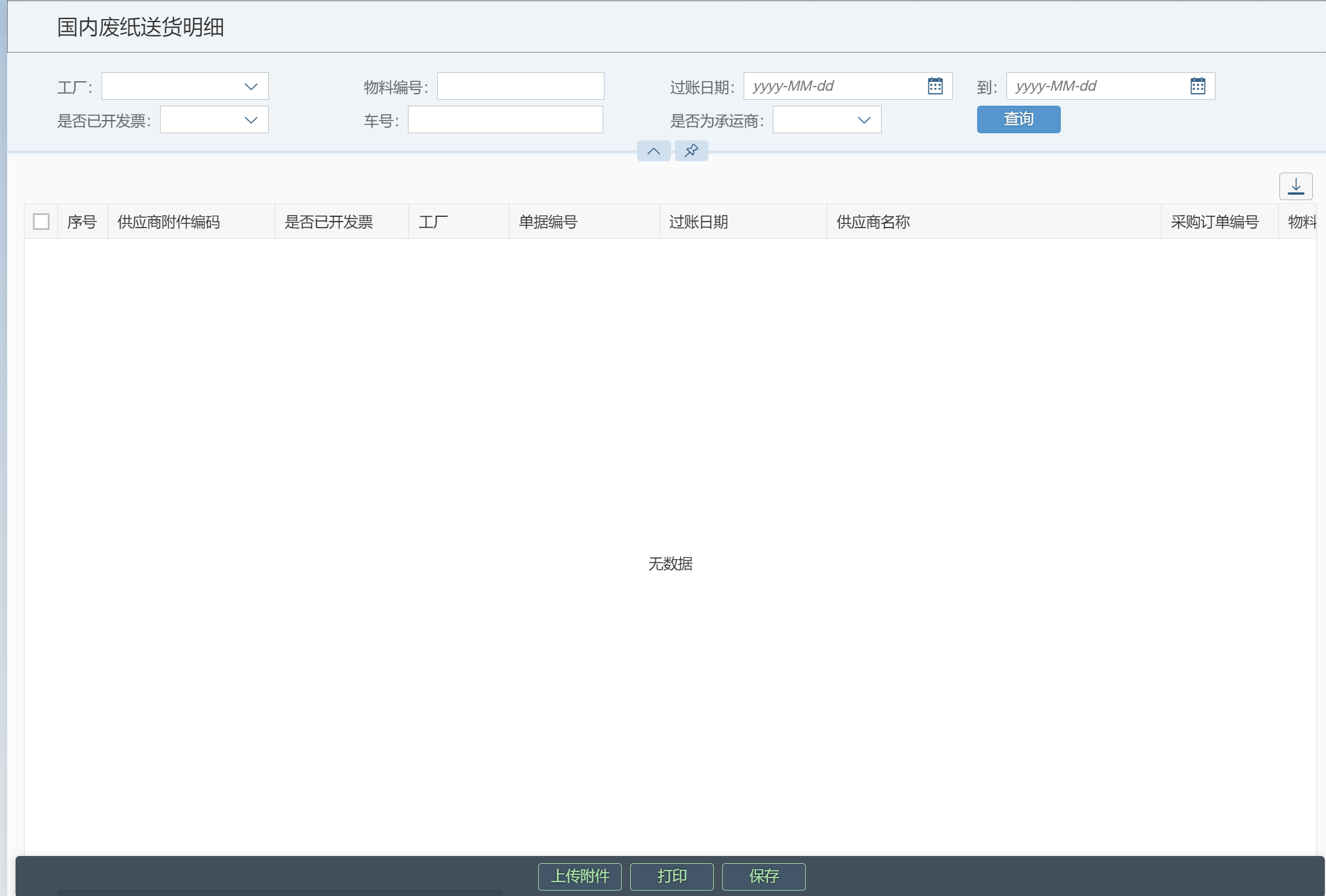Click the 上传附件 button
1326x896 pixels.
(580, 876)
